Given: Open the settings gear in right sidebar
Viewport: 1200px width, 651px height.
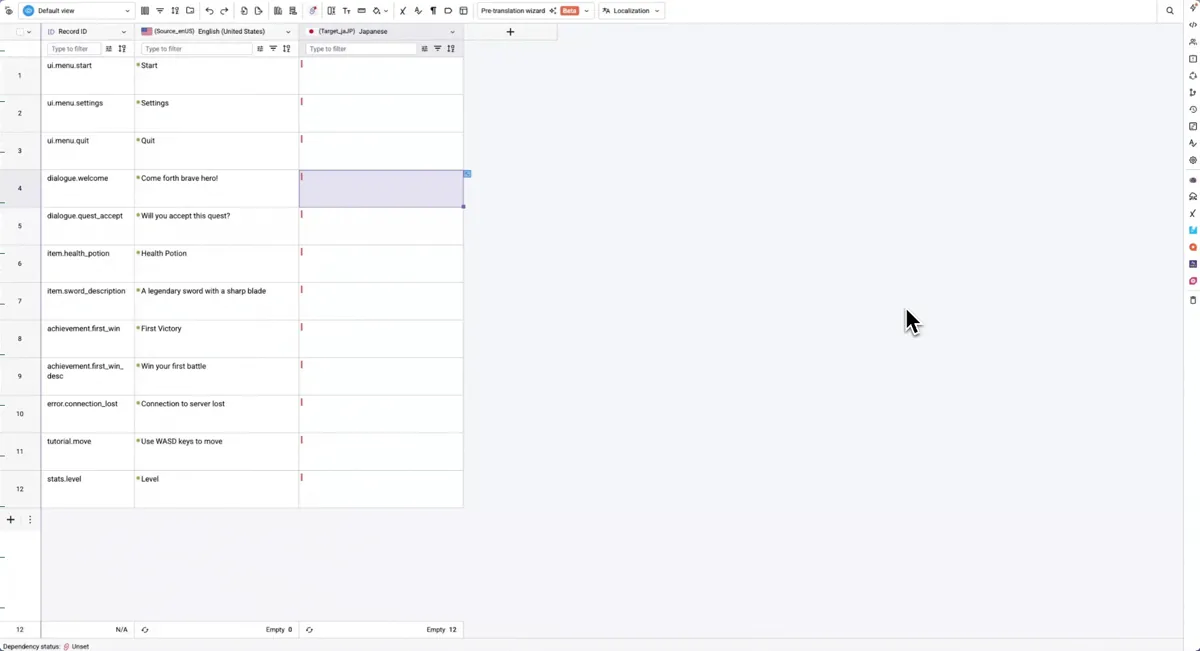Looking at the screenshot, I should 1193,160.
